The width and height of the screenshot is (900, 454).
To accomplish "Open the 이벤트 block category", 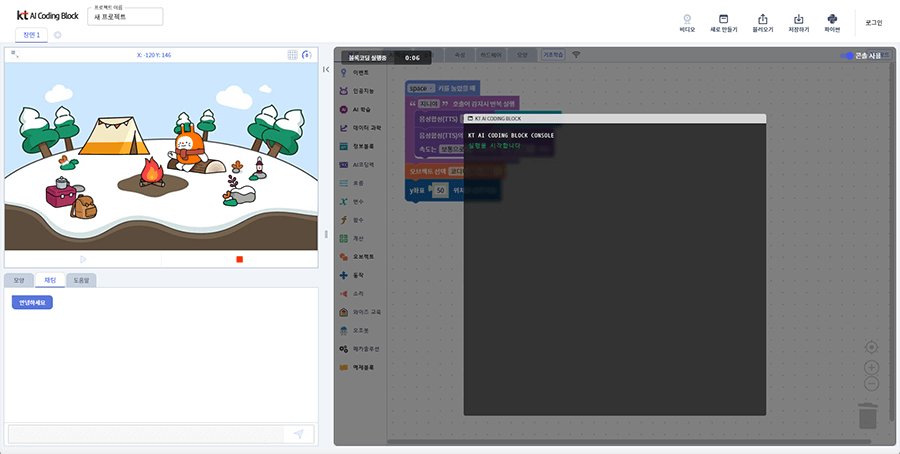I will coord(356,73).
